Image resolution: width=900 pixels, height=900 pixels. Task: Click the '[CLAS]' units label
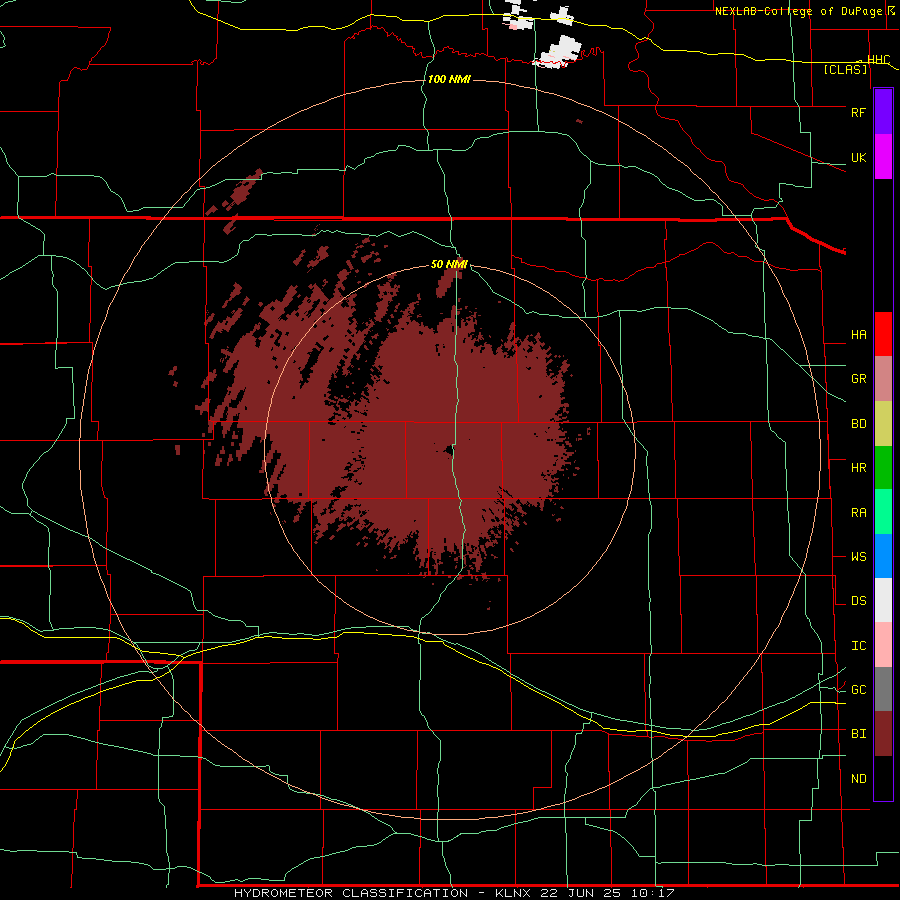(845, 69)
